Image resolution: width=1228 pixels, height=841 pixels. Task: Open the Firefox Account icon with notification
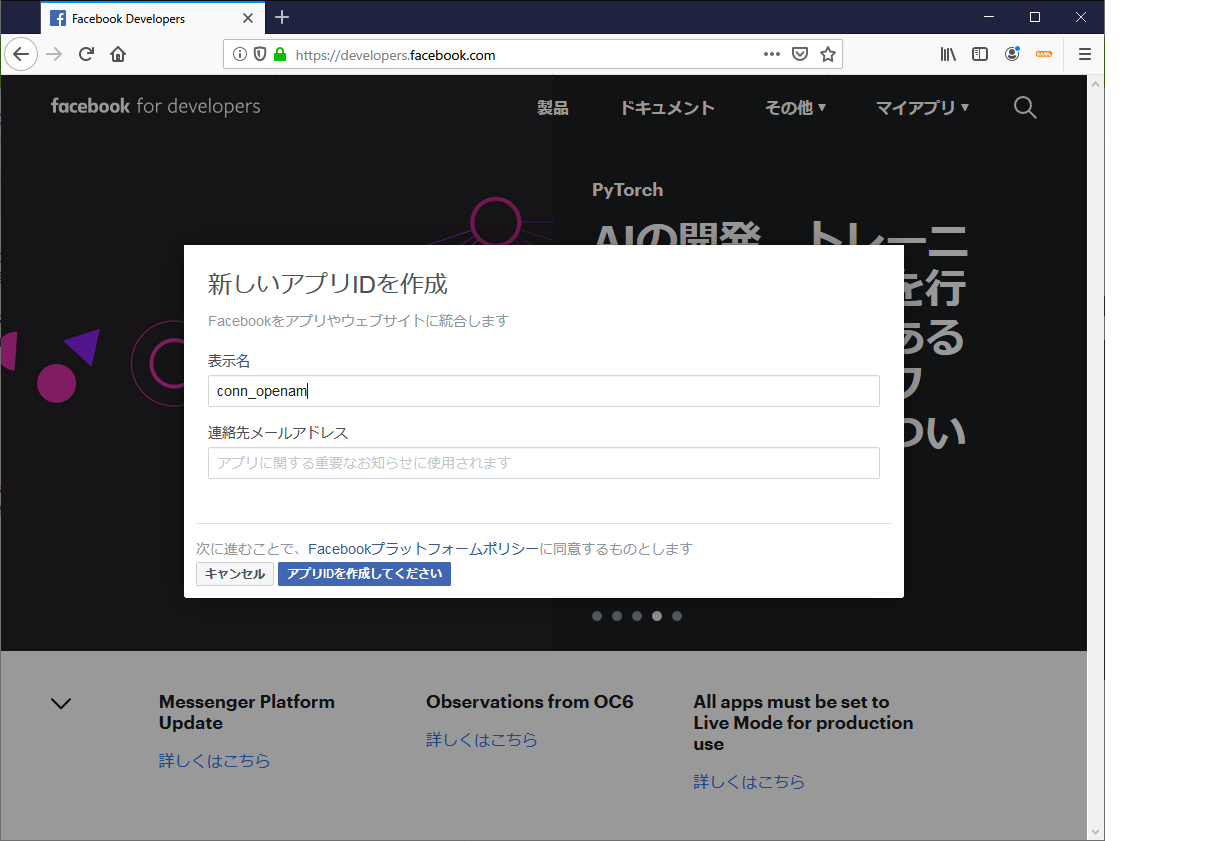(x=1012, y=54)
